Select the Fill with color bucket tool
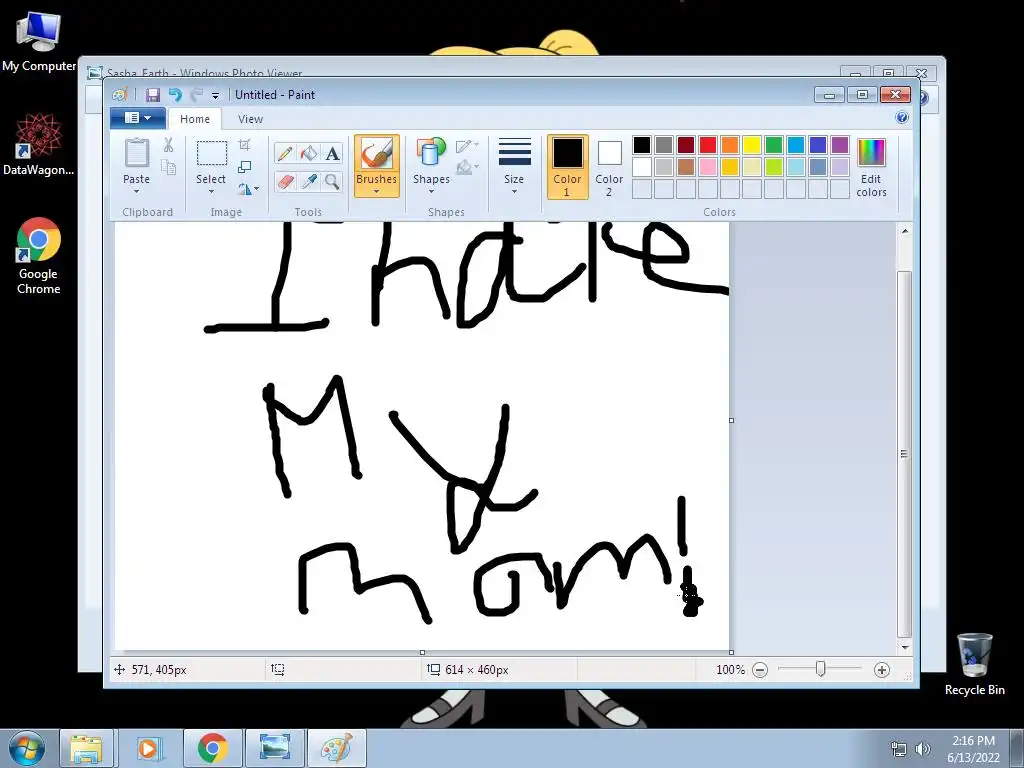The width and height of the screenshot is (1024, 768). click(x=309, y=153)
